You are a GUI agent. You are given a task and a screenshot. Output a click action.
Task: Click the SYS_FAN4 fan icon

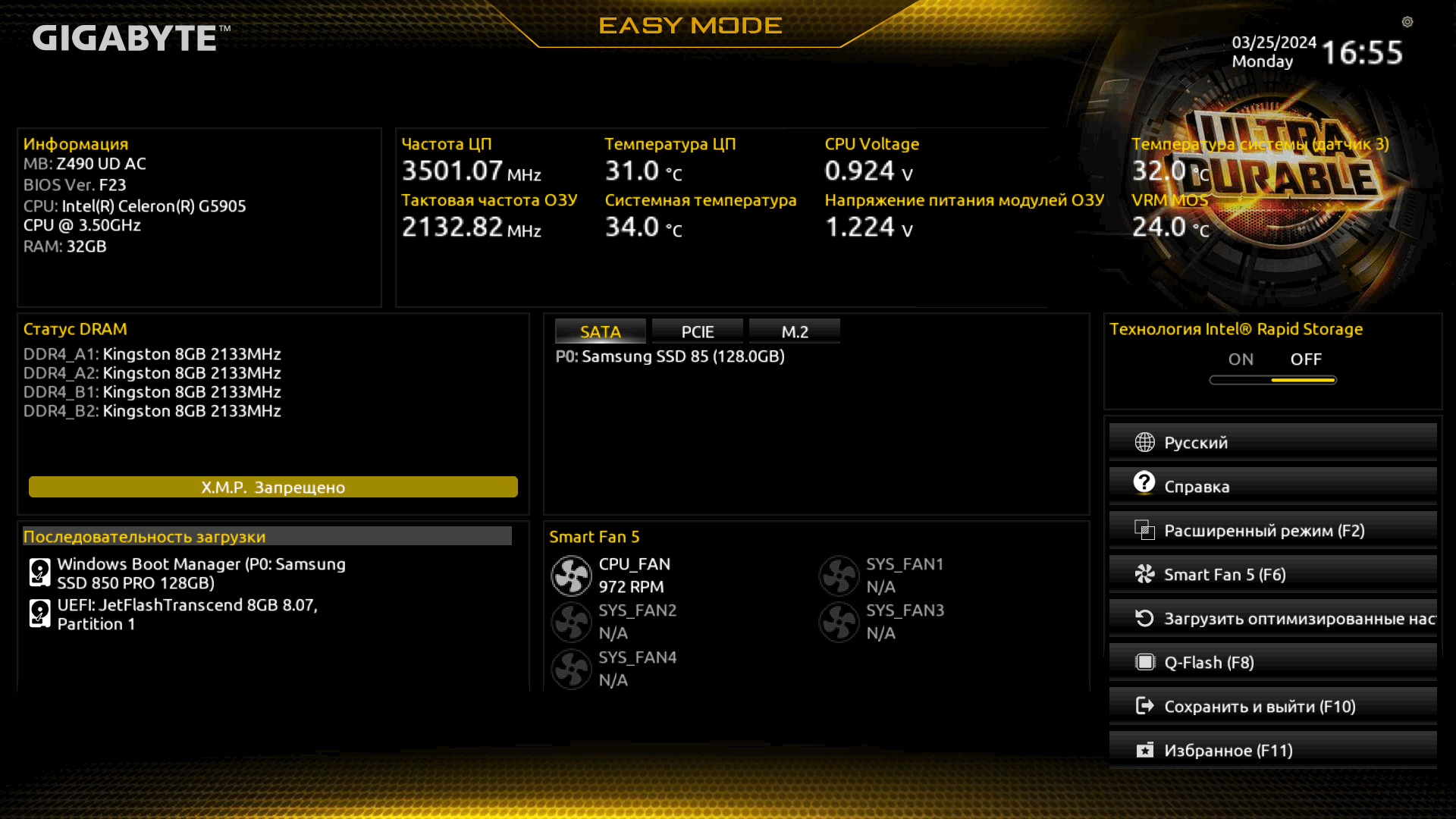(571, 669)
